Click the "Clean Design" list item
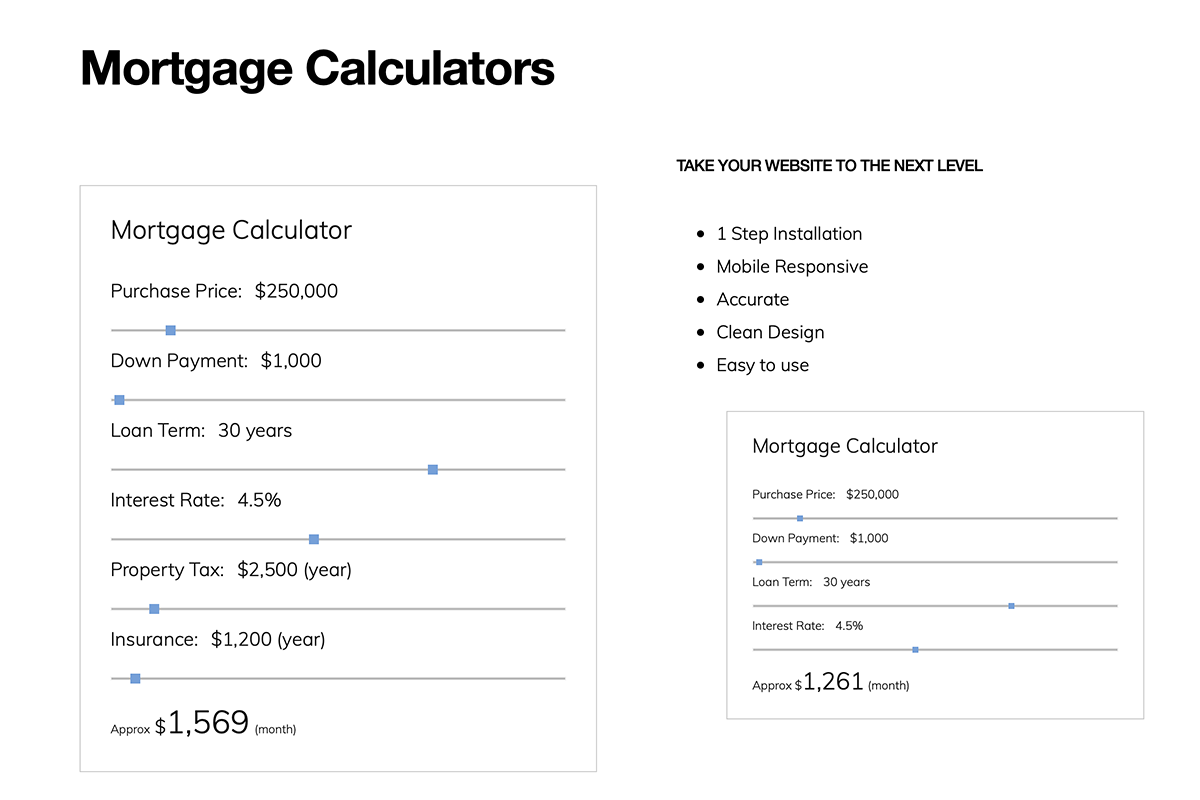This screenshot has height=800, width=1200. 770,332
